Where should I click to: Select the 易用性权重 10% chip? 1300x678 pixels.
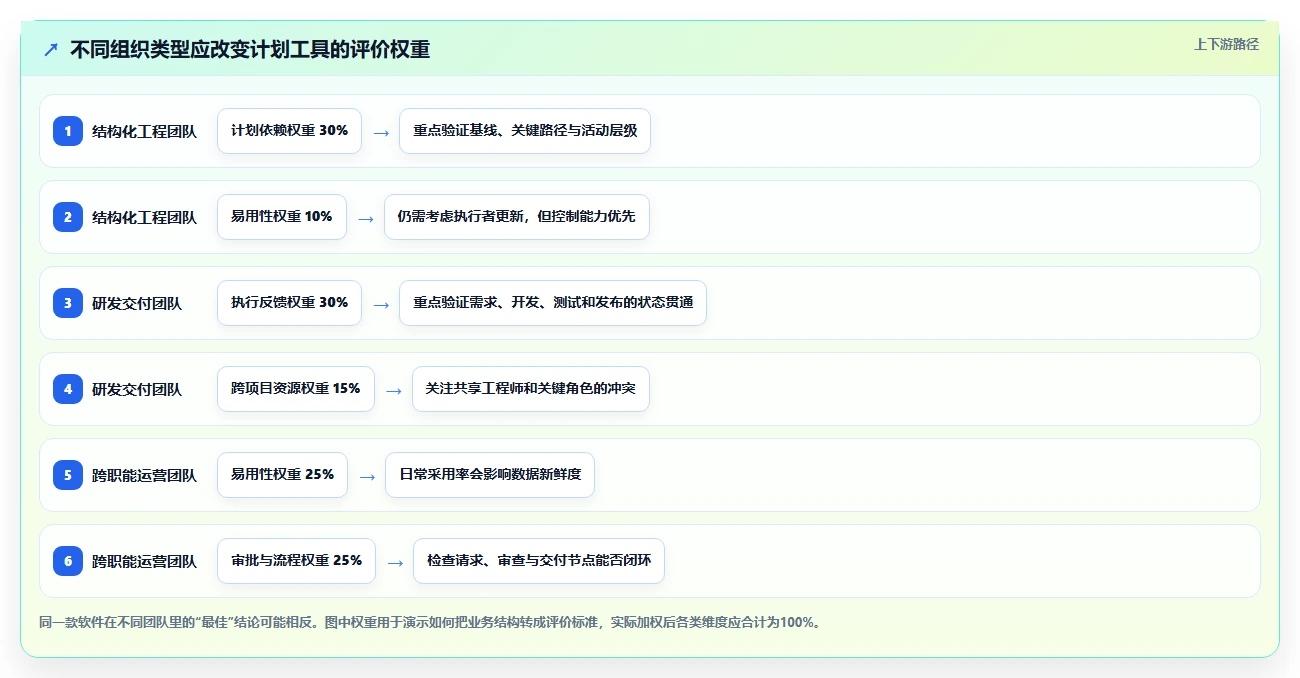[282, 217]
